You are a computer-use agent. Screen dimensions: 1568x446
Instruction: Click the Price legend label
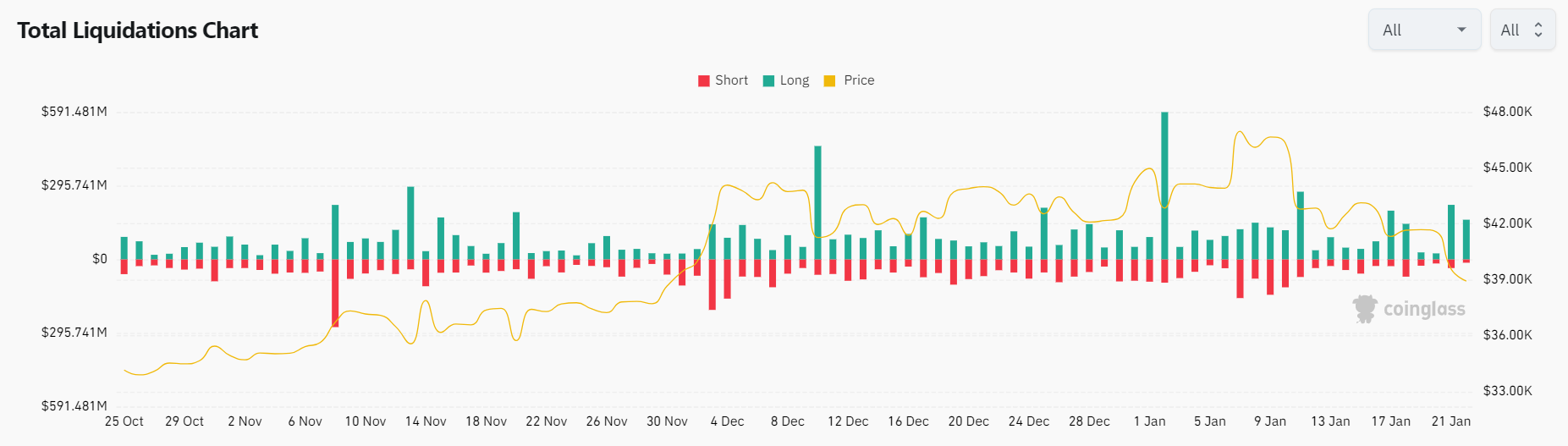click(859, 80)
